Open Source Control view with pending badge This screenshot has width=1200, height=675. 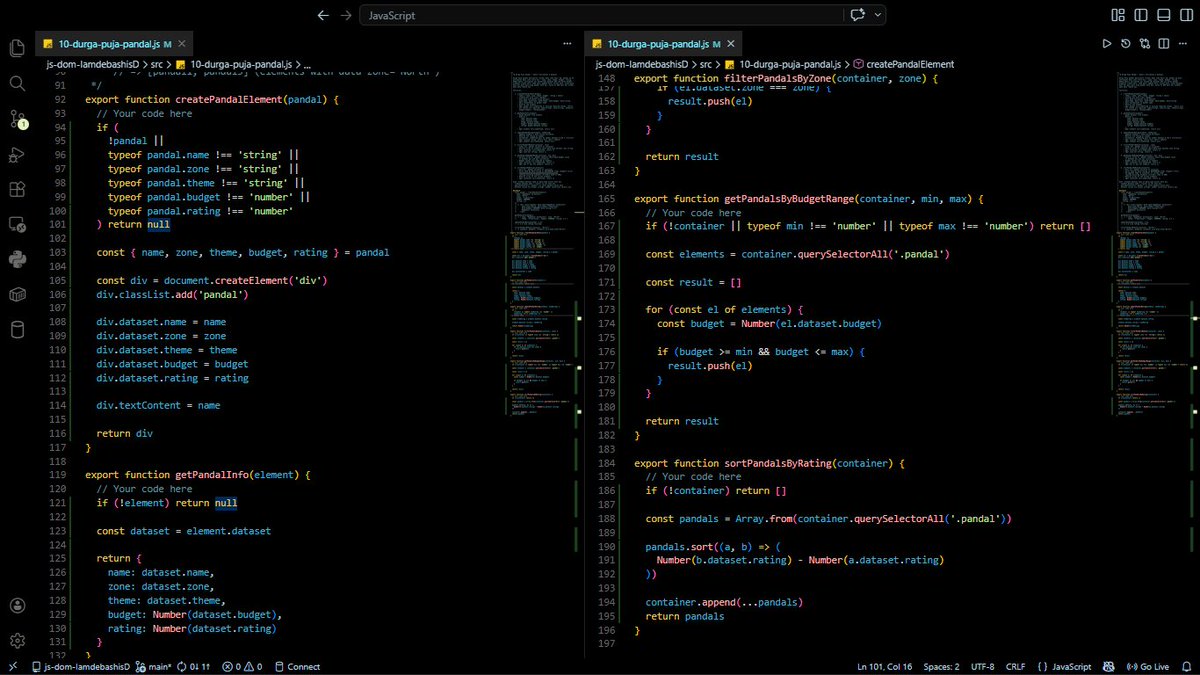17,119
